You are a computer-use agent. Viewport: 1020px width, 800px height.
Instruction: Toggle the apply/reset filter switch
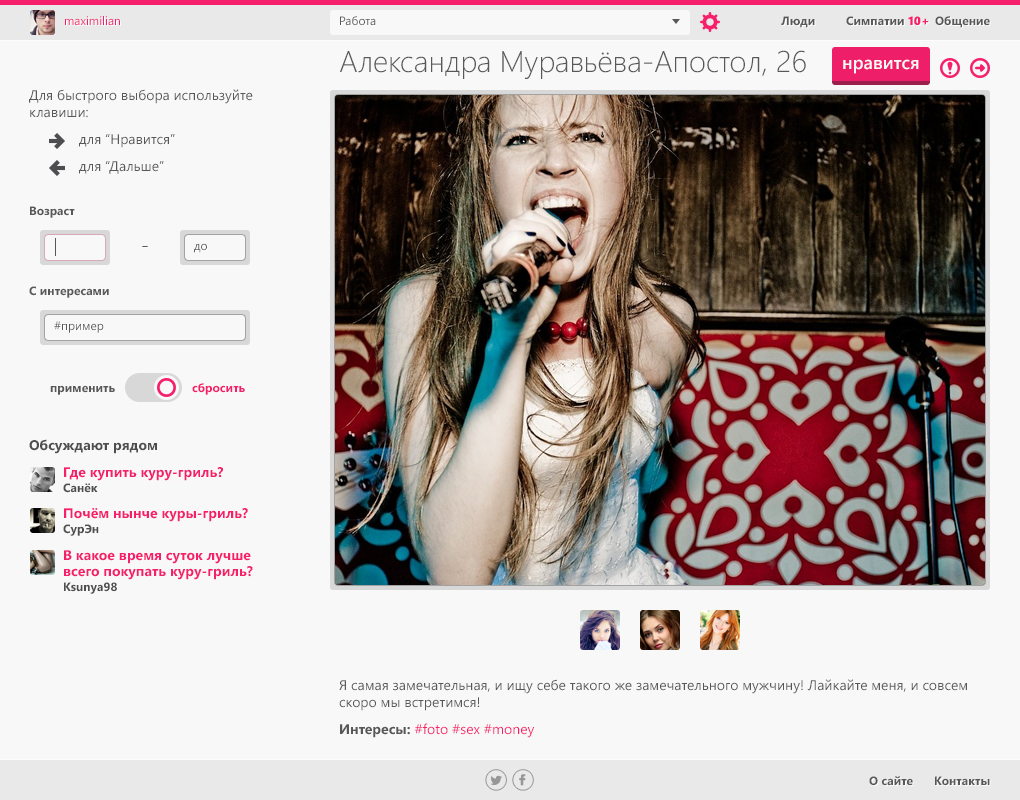tap(154, 388)
